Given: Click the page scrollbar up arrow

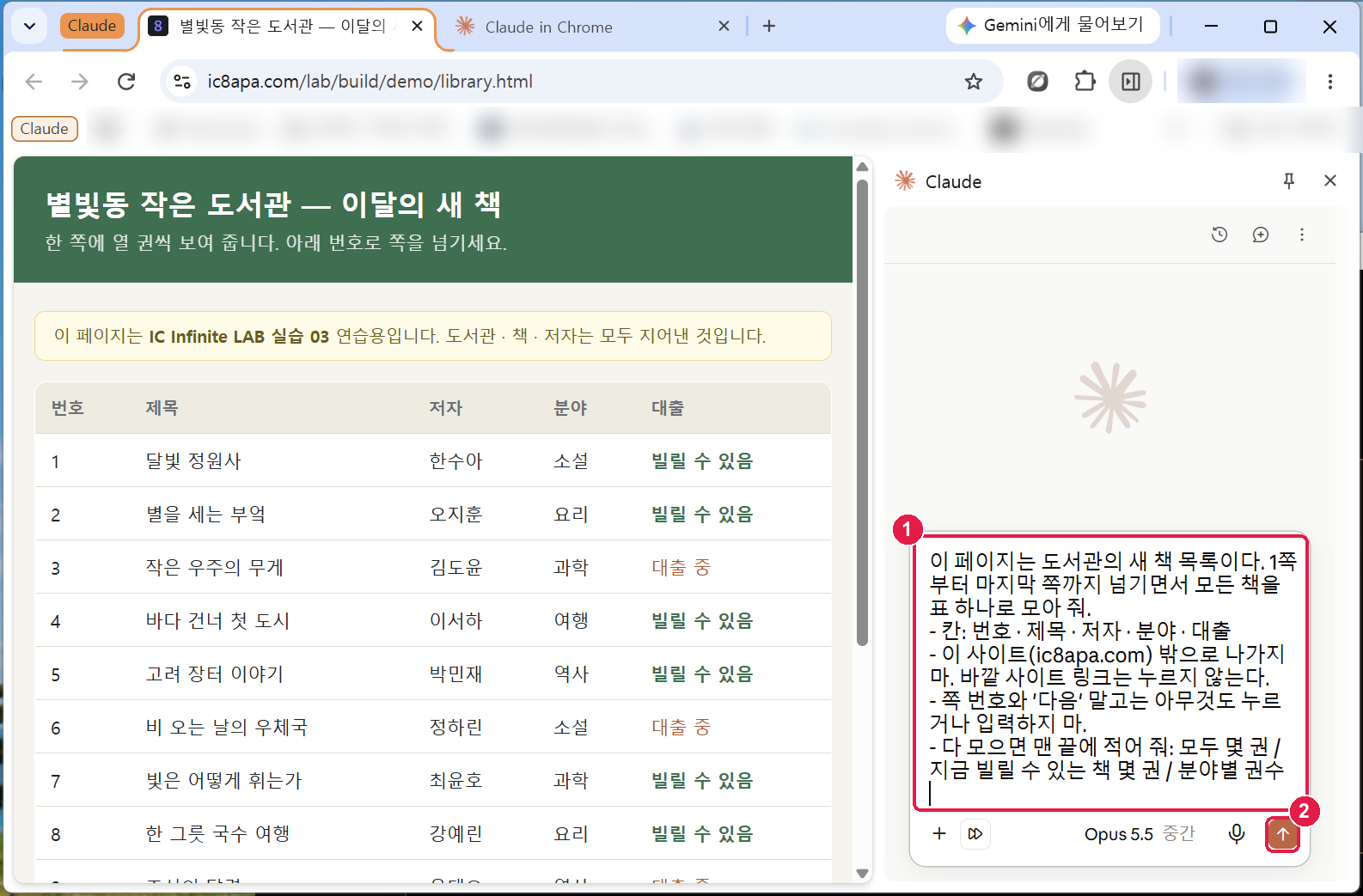Looking at the screenshot, I should pos(863,167).
